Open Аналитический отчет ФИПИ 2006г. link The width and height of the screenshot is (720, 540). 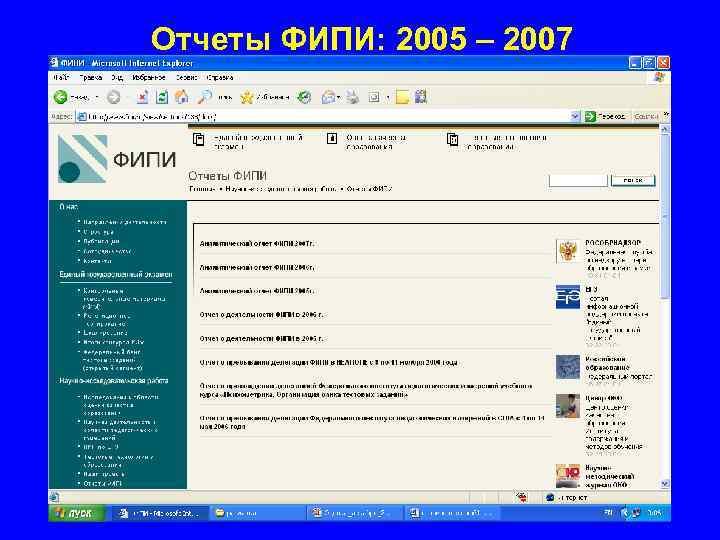(257, 267)
